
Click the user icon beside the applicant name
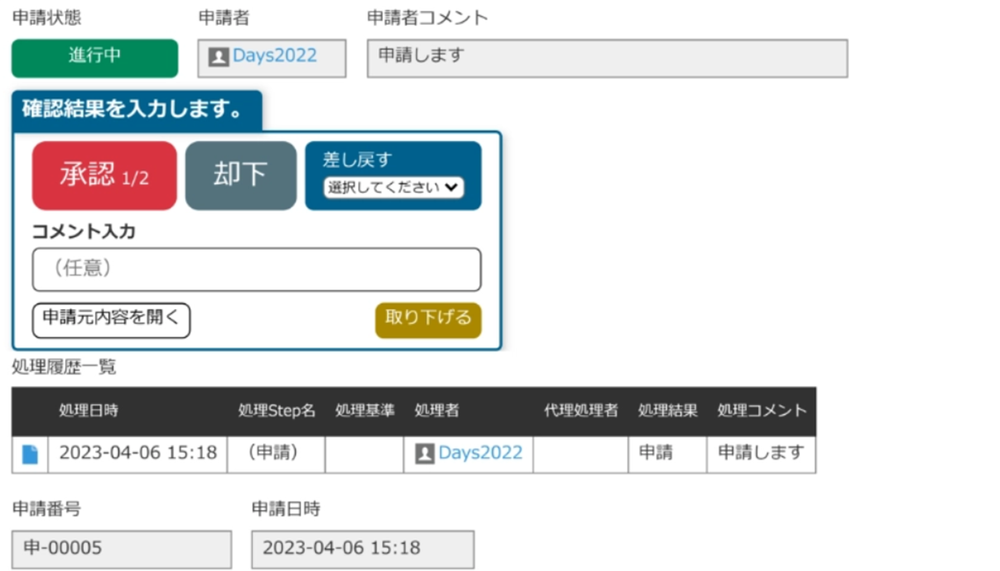[x=218, y=57]
